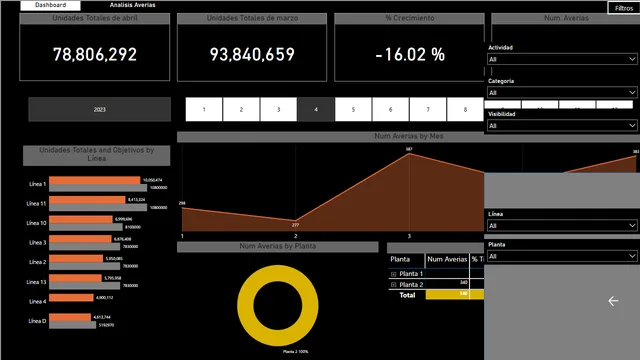
Task: Click the Num Averias by Planta title
Action: point(278,246)
